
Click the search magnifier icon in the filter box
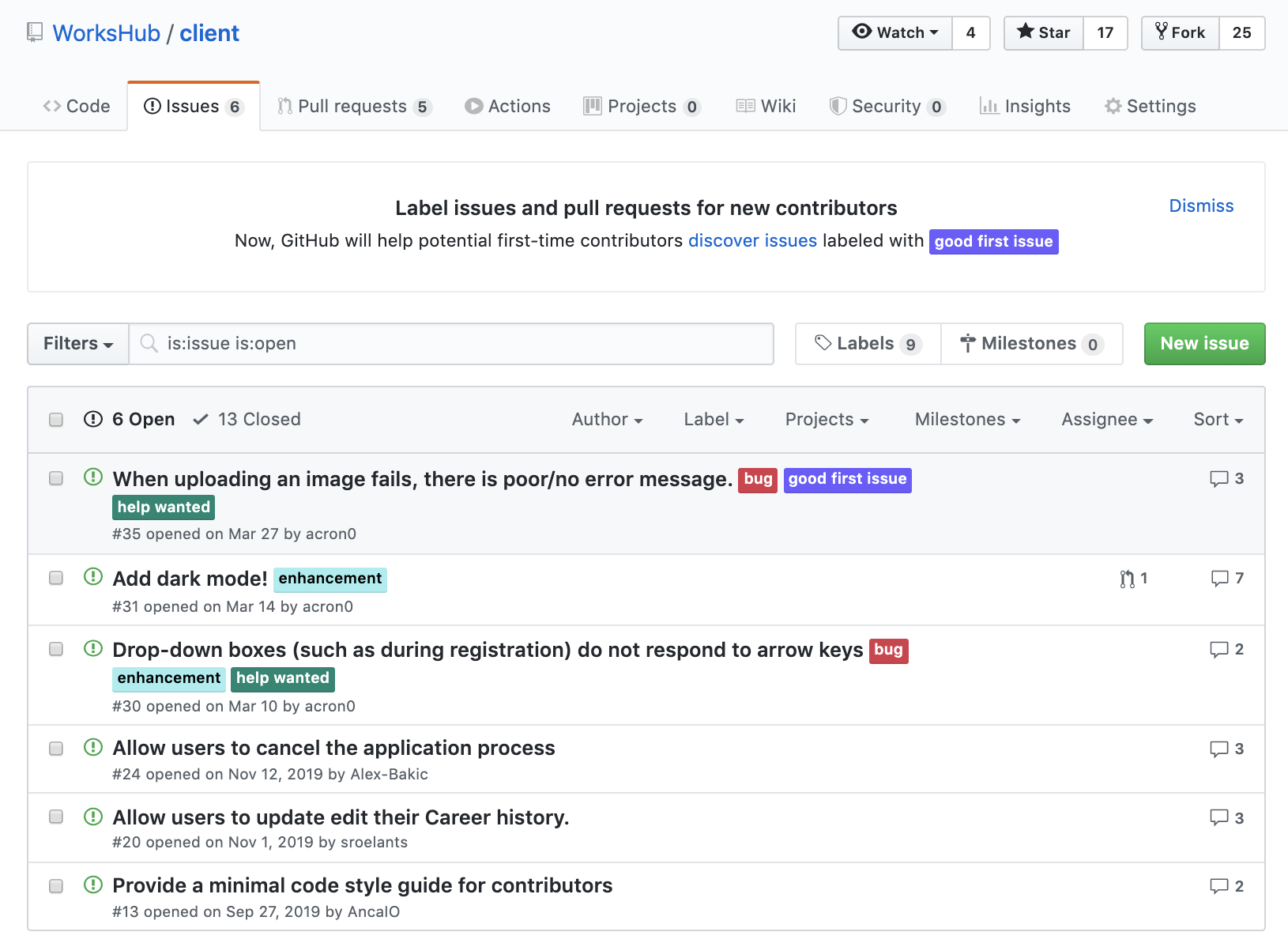[x=149, y=343]
